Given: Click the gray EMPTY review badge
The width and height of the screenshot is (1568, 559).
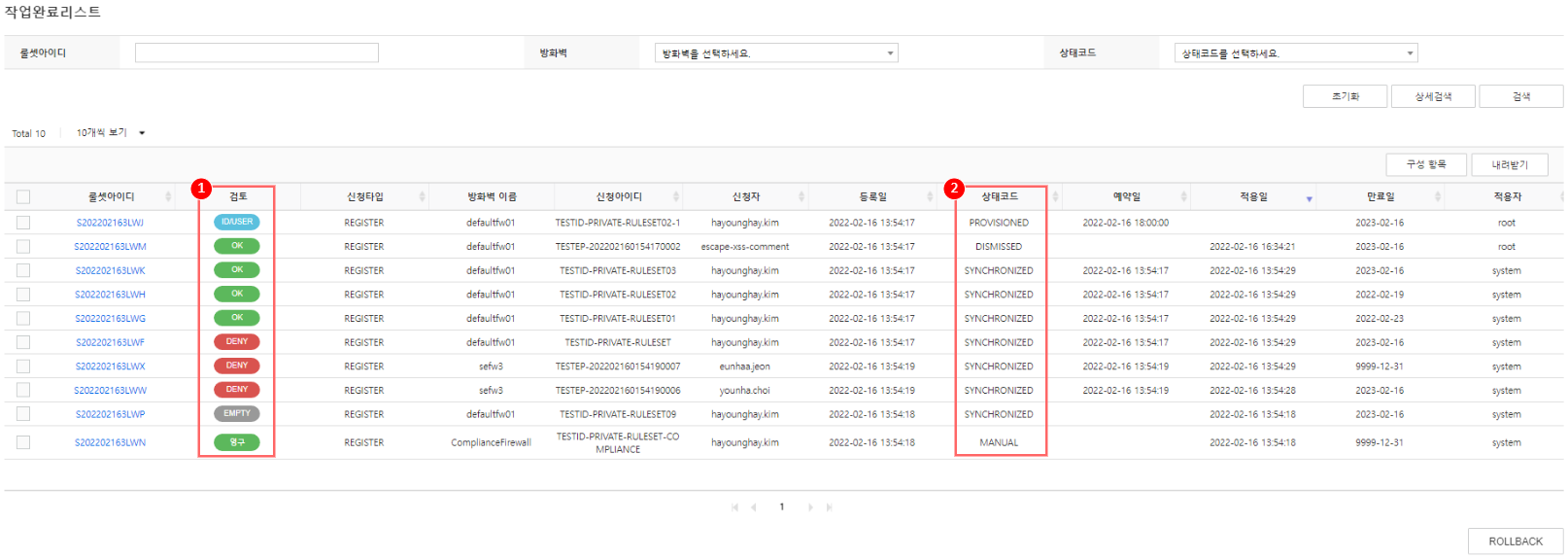Looking at the screenshot, I should 237,413.
